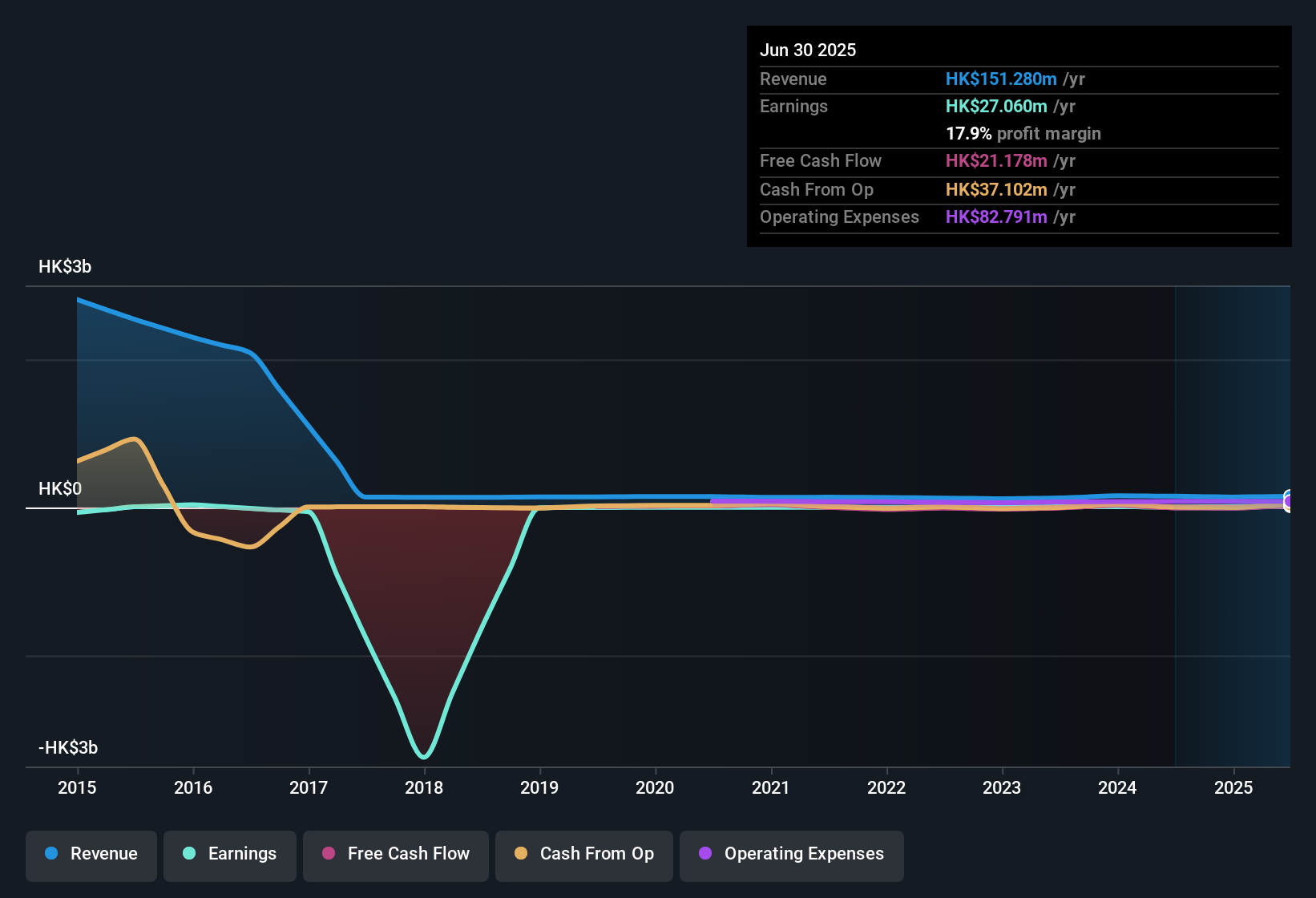This screenshot has height=898, width=1316.
Task: Click the Revenue value HK$151.280m in tooltip
Action: coord(1001,79)
